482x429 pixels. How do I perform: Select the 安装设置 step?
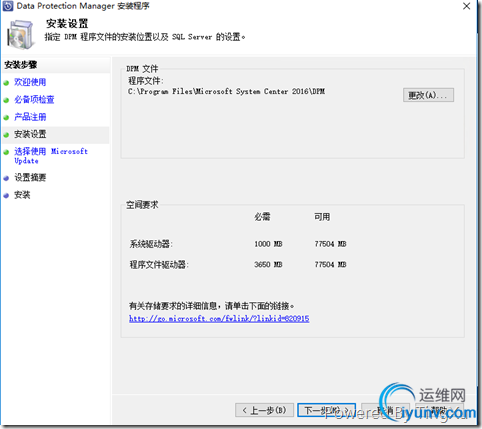coord(30,134)
